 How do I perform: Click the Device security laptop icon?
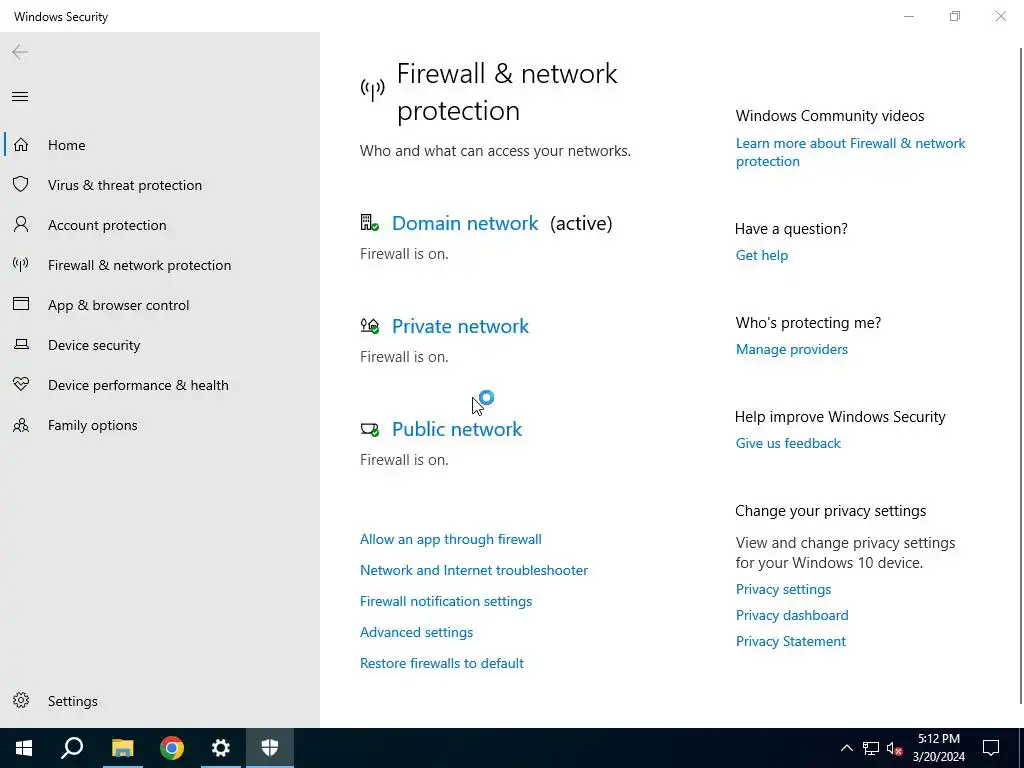[21, 345]
